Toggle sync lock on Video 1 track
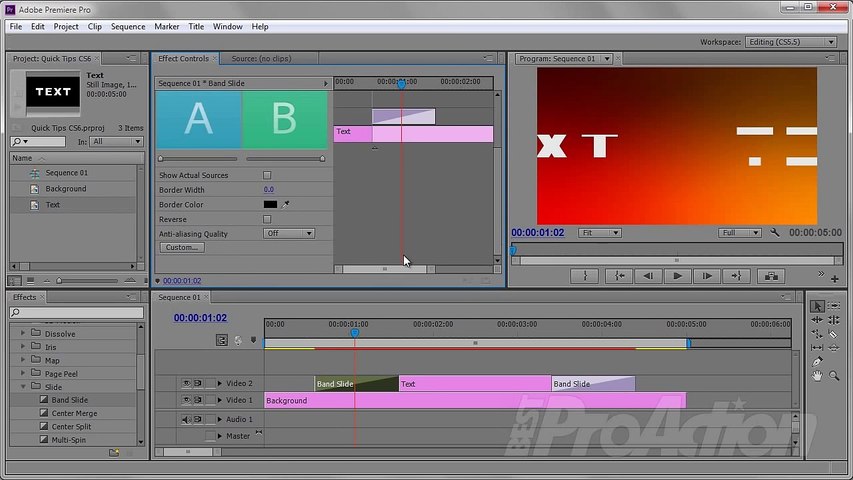The height and width of the screenshot is (480, 853). pyautogui.click(x=197, y=400)
